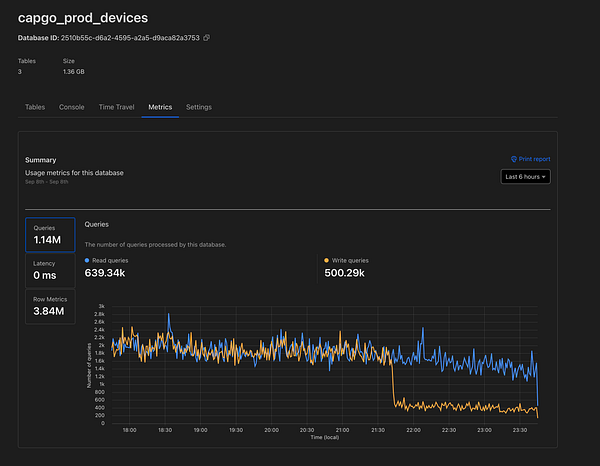600x466 pixels.
Task: Switch to the Console tab
Action: coord(71,107)
